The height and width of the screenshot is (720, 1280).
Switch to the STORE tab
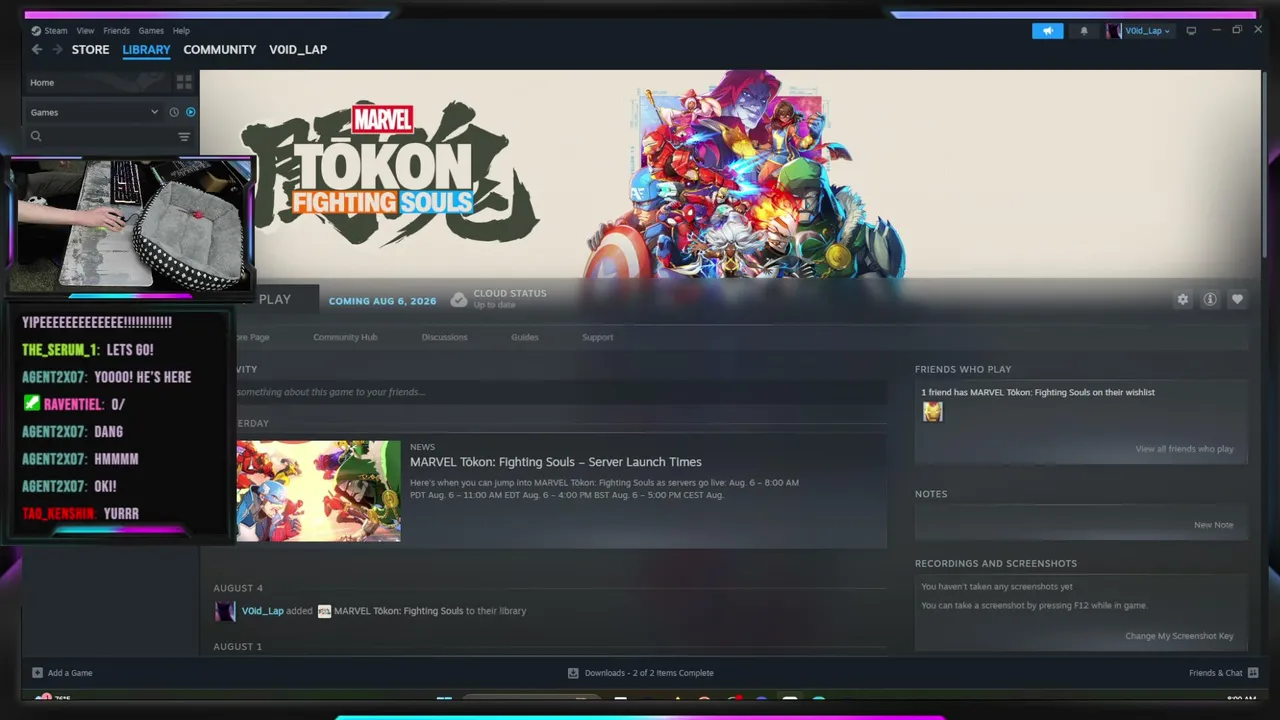pyautogui.click(x=90, y=50)
